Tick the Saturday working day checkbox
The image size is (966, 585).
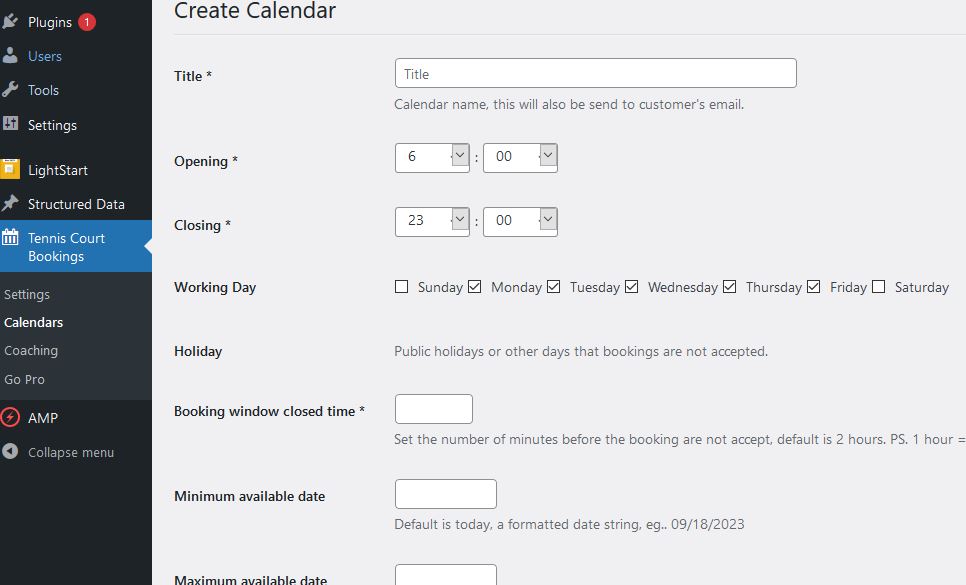pyautogui.click(x=879, y=287)
